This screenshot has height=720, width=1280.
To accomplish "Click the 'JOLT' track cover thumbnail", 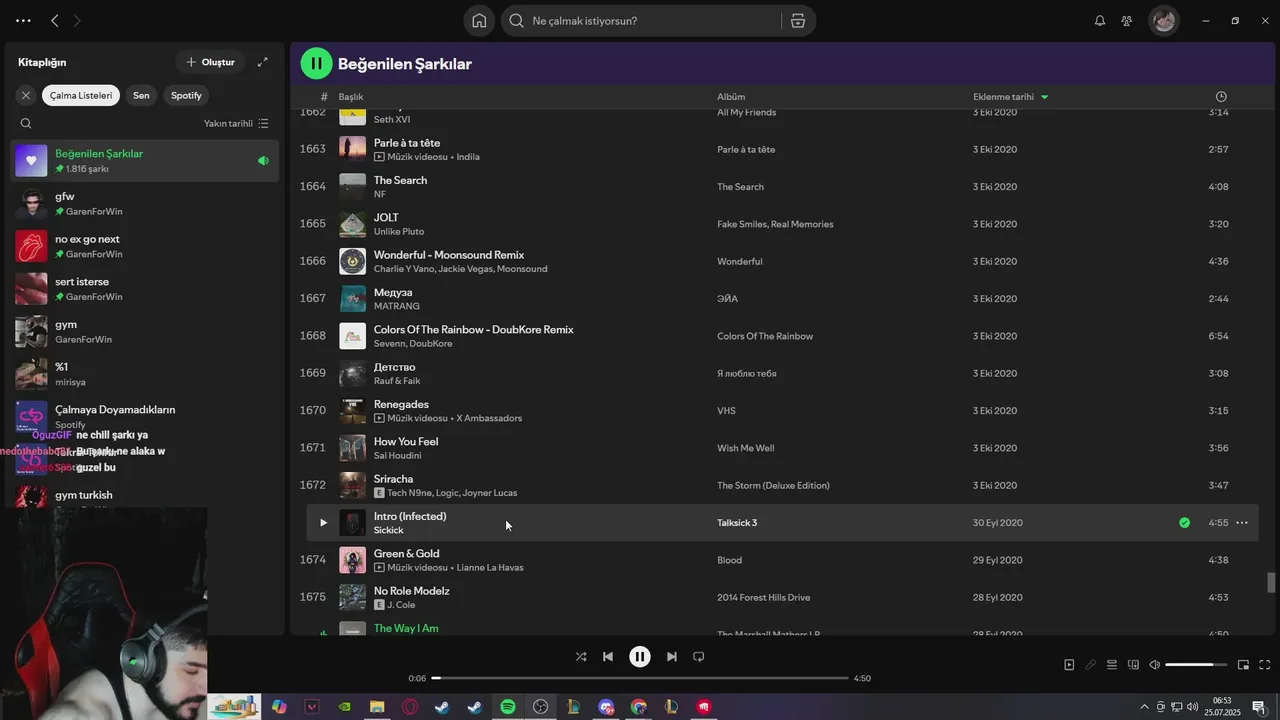I will pyautogui.click(x=352, y=224).
